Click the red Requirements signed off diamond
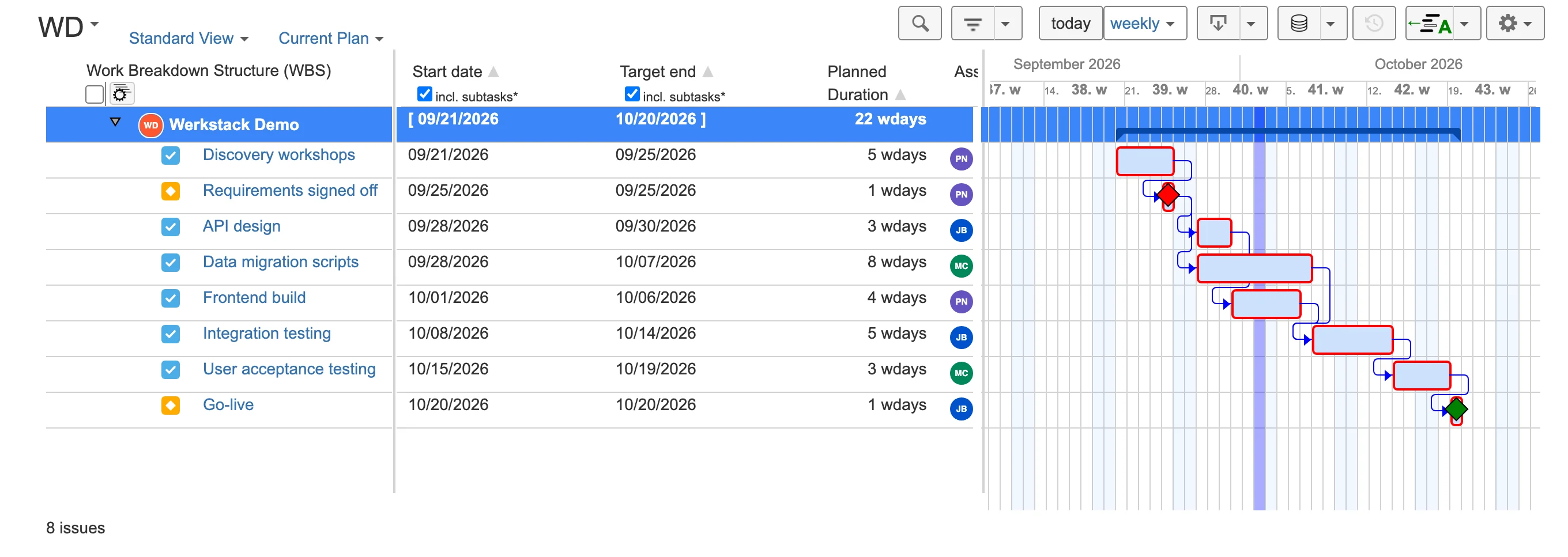1568x557 pixels. 1167,196
